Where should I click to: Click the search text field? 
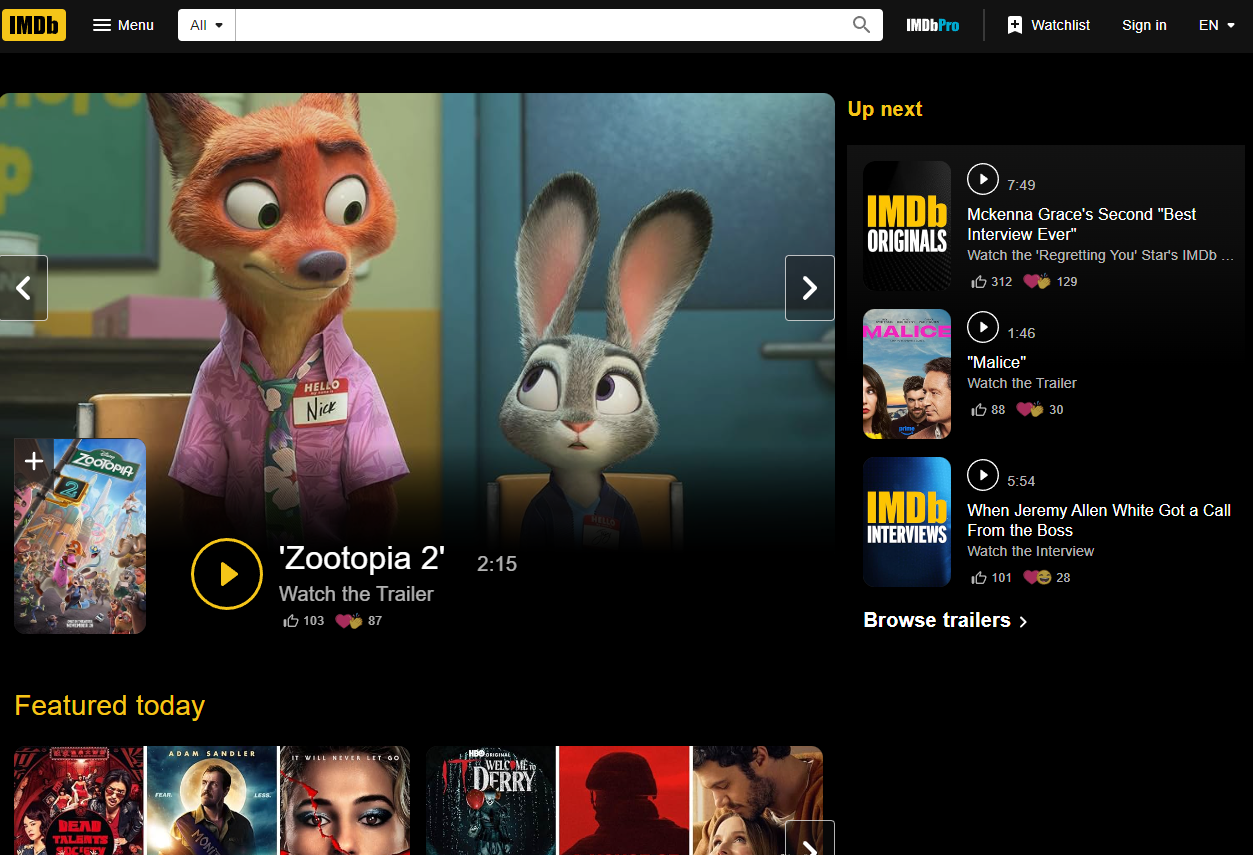pyautogui.click(x=540, y=25)
